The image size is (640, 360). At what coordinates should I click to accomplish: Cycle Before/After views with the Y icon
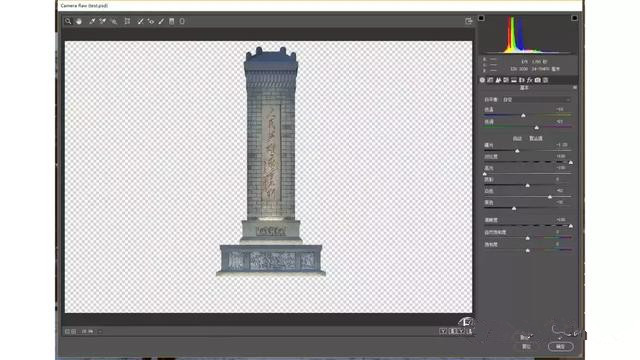click(443, 331)
